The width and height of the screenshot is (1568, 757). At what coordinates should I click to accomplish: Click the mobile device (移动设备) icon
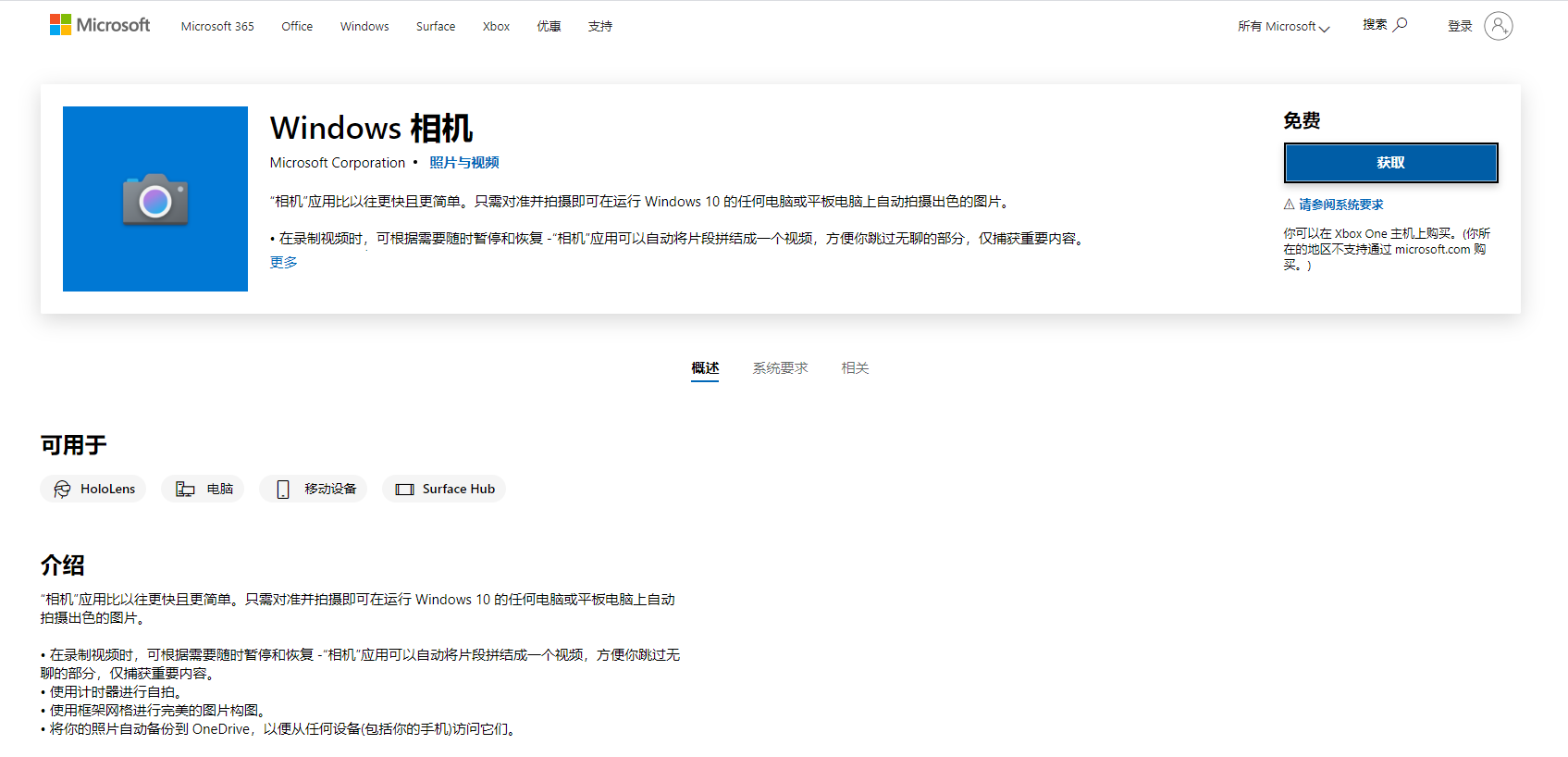(283, 490)
